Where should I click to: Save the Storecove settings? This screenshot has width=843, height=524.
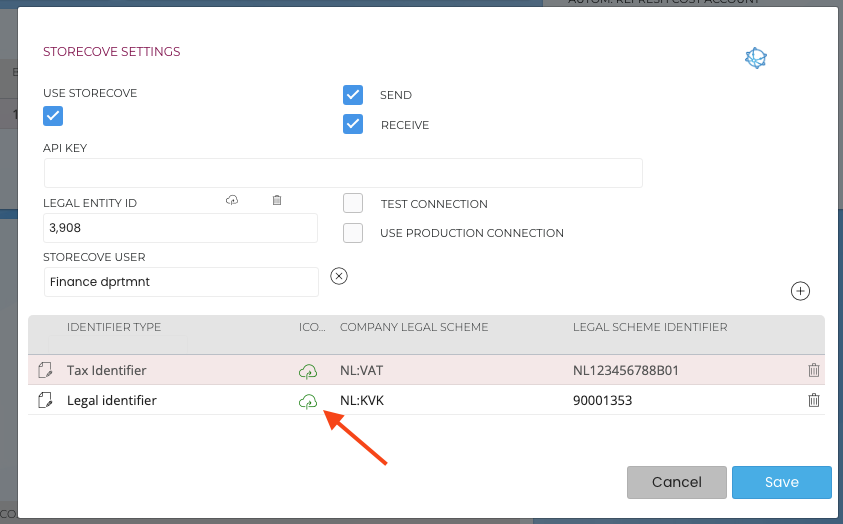[781, 482]
